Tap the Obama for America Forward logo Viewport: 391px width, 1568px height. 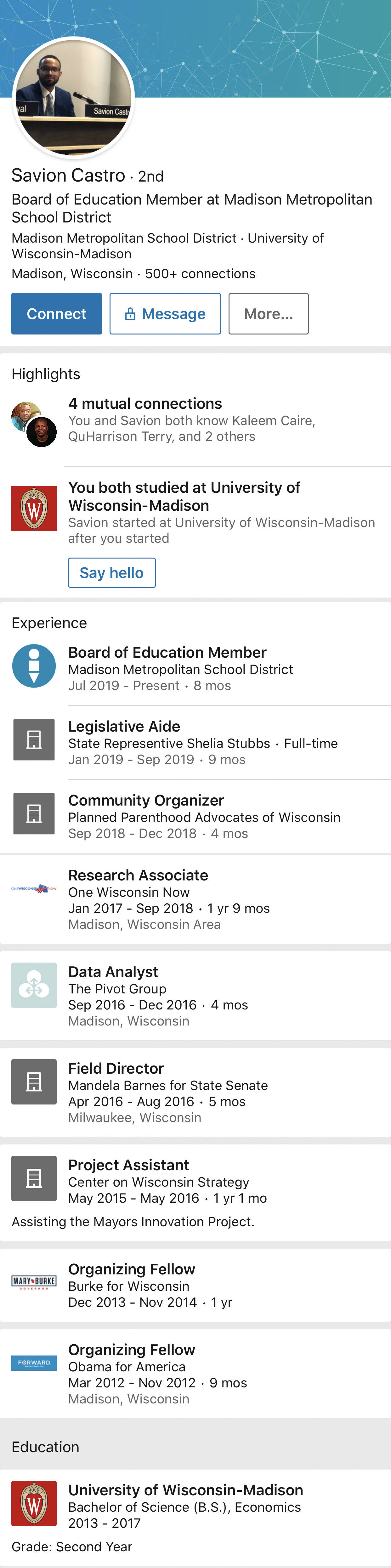[x=34, y=1363]
